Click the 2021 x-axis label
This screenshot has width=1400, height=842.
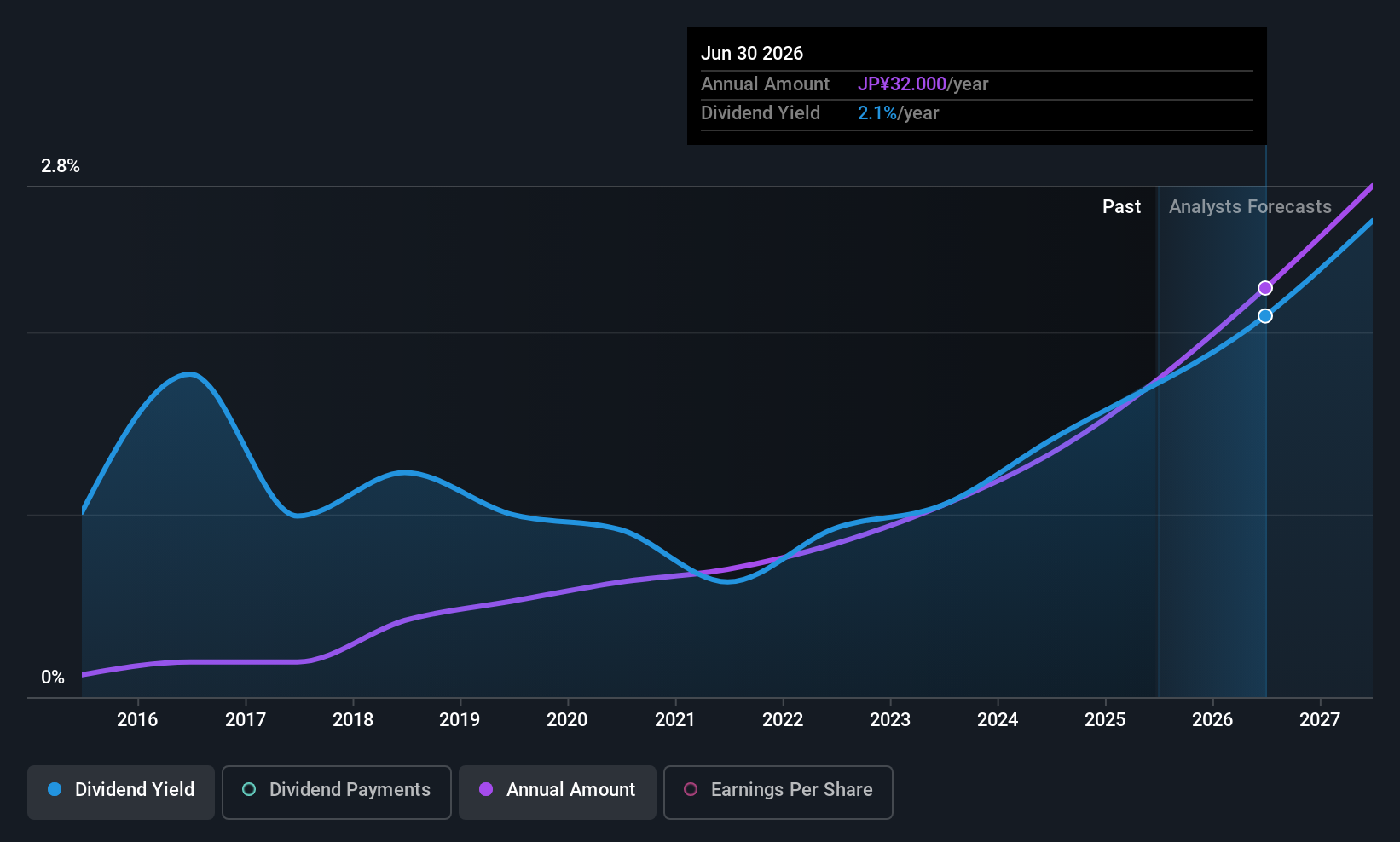674,719
